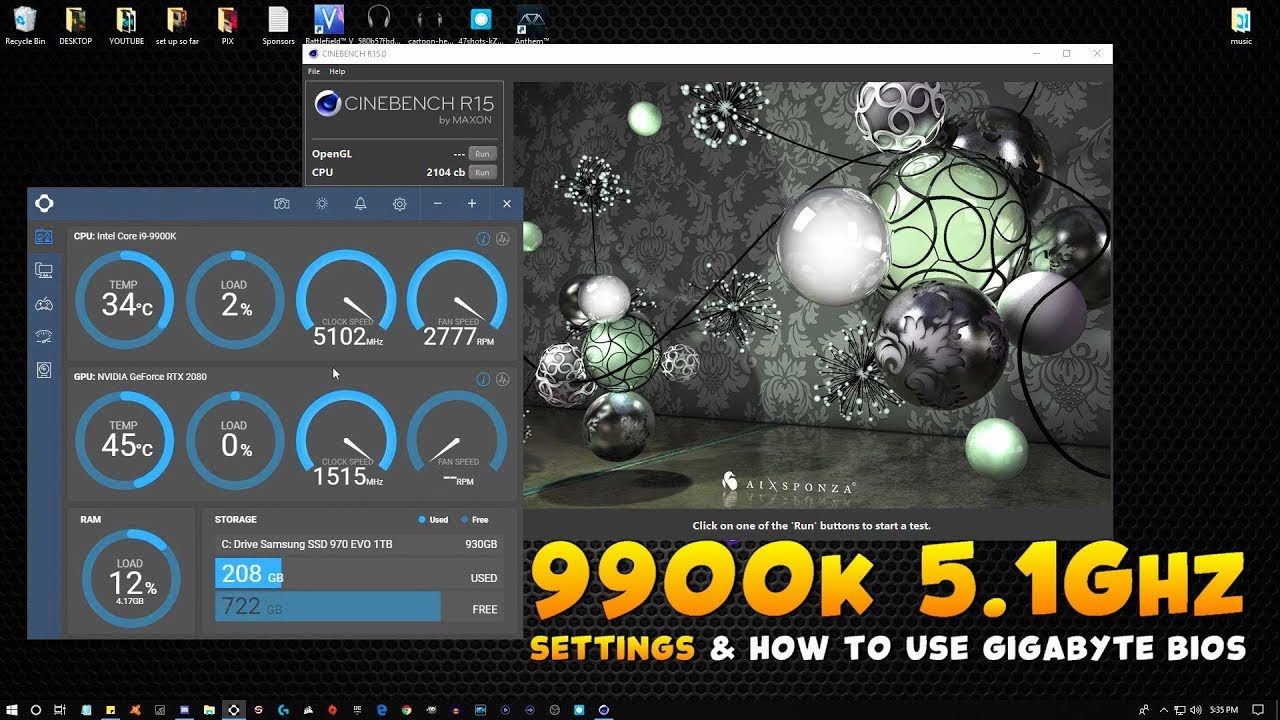
Task: Select the C: Drive Samsung SSD 970 EVO row
Action: pyautogui.click(x=359, y=544)
